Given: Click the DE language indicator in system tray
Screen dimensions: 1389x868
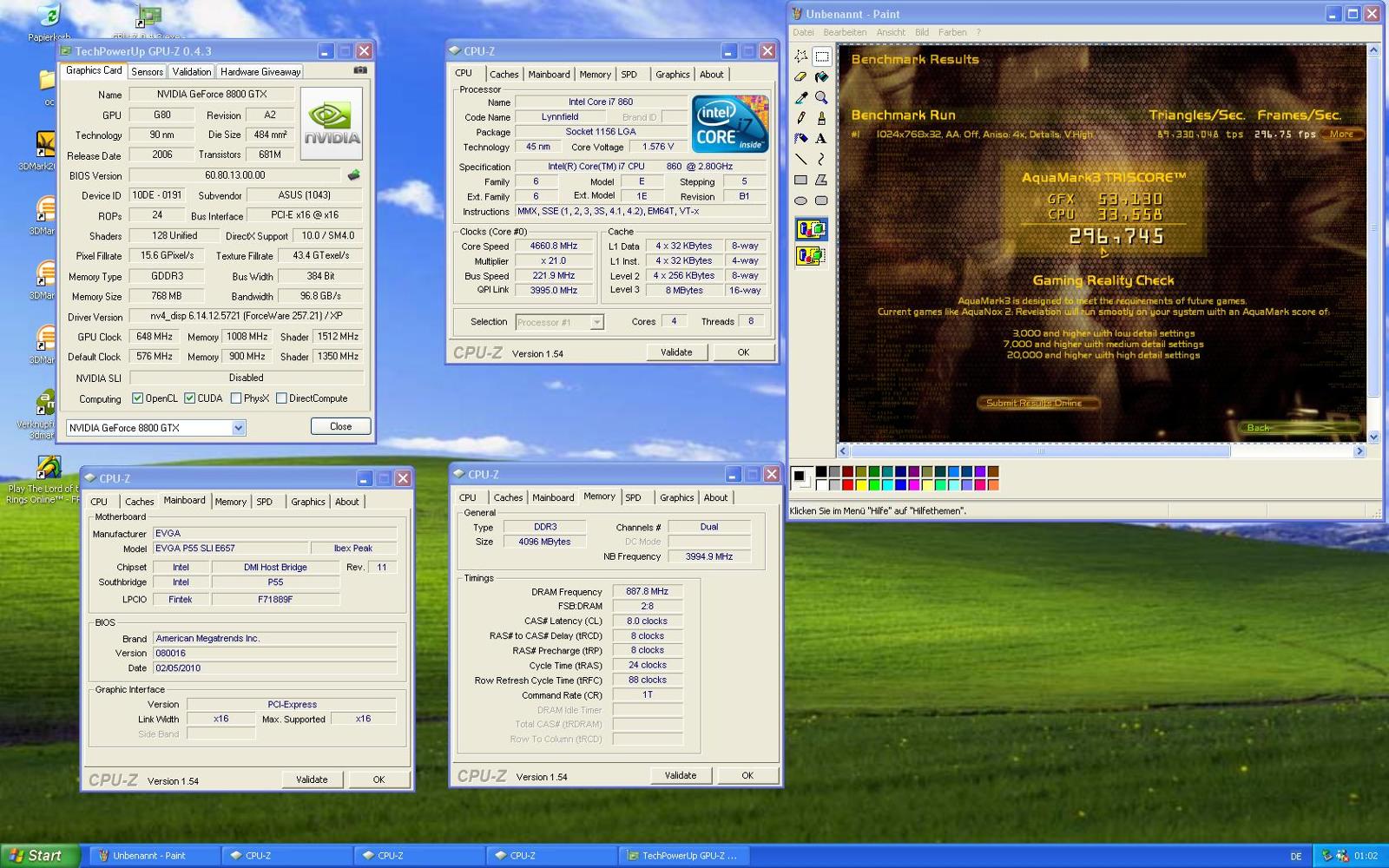Looking at the screenshot, I should pos(1295,856).
